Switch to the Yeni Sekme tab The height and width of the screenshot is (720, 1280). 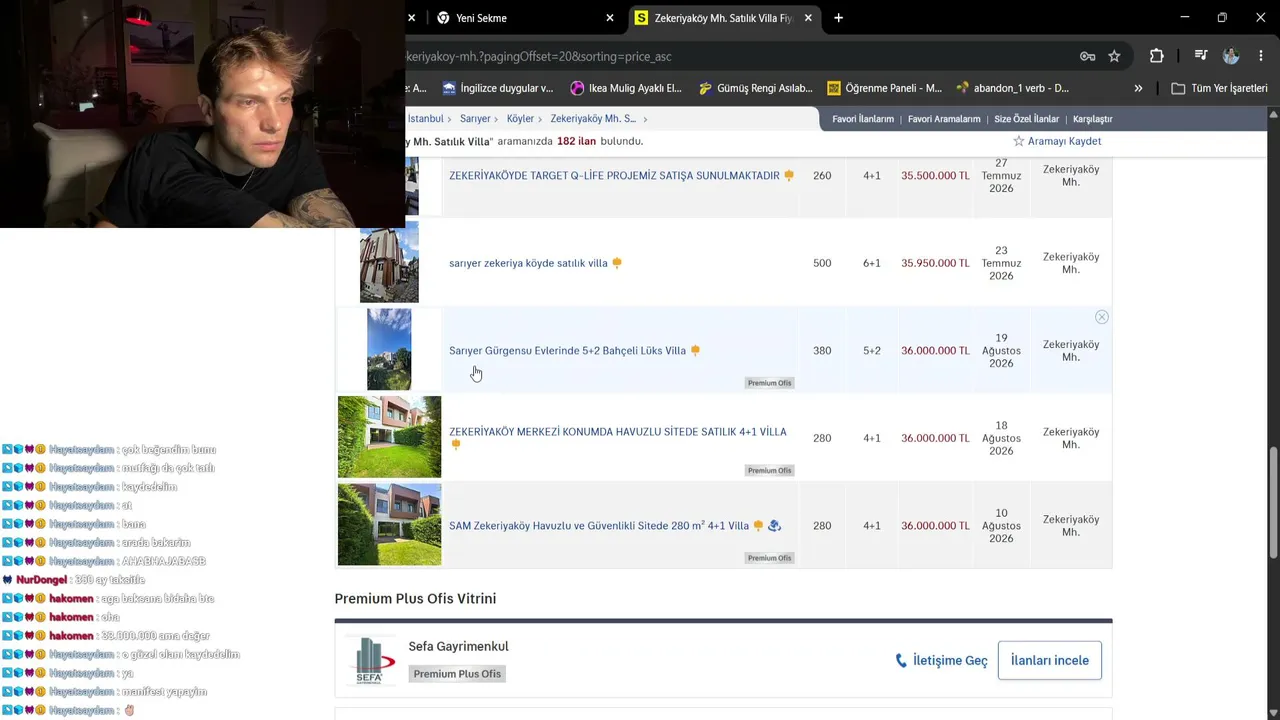pos(525,18)
